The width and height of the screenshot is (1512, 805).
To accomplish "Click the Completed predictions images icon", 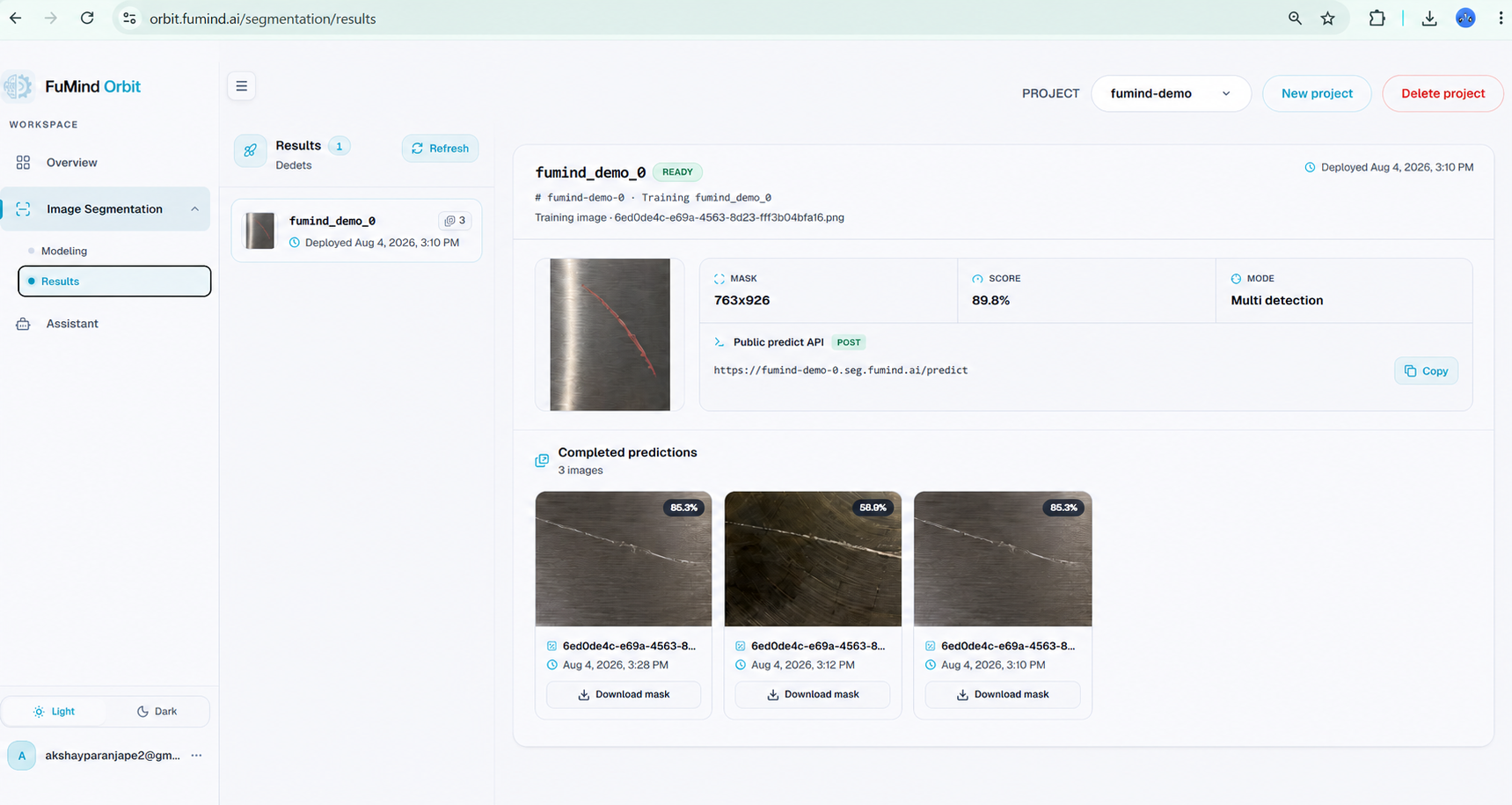I will click(x=542, y=460).
